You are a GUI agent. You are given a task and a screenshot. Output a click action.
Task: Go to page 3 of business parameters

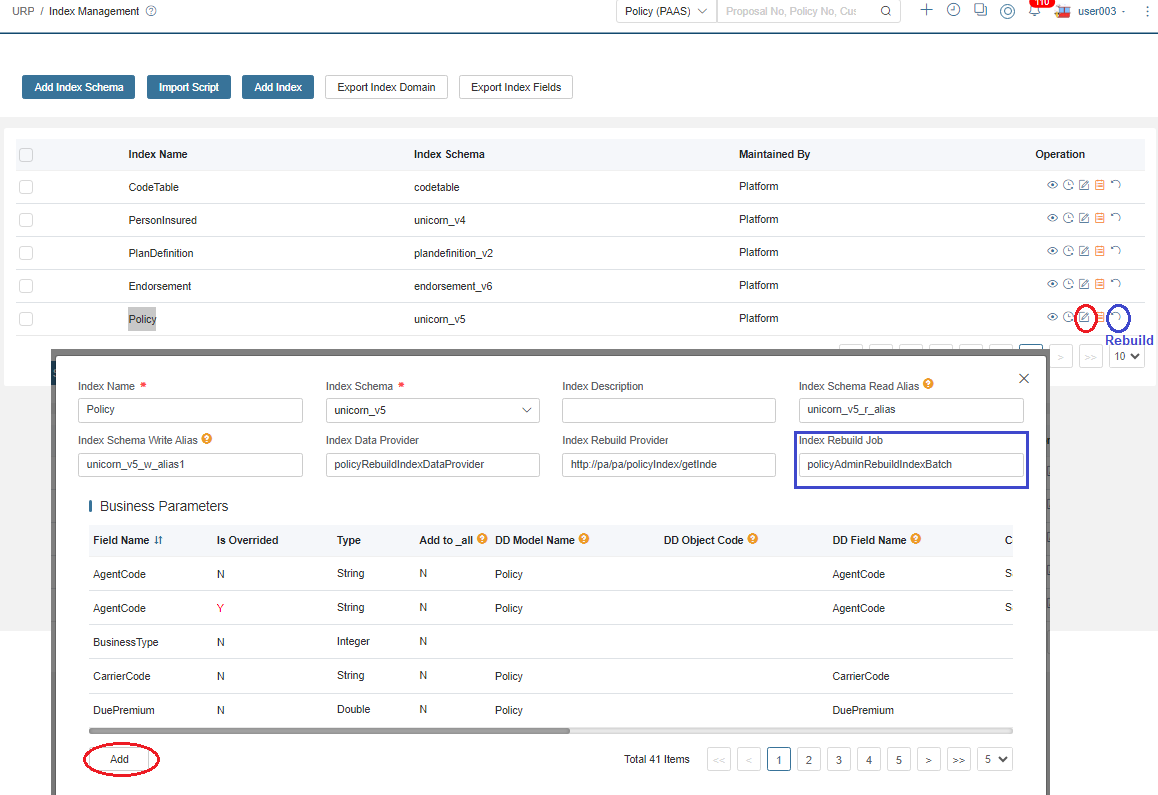tap(839, 760)
